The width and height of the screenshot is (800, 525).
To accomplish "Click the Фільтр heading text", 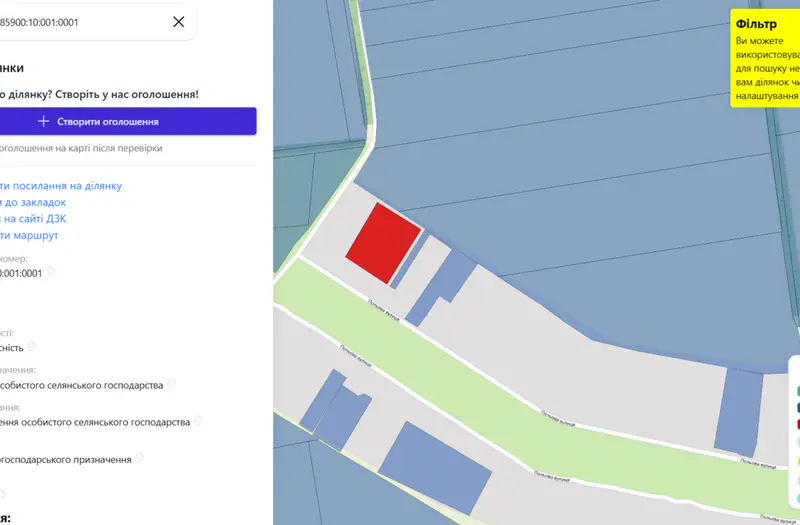I will pos(756,24).
